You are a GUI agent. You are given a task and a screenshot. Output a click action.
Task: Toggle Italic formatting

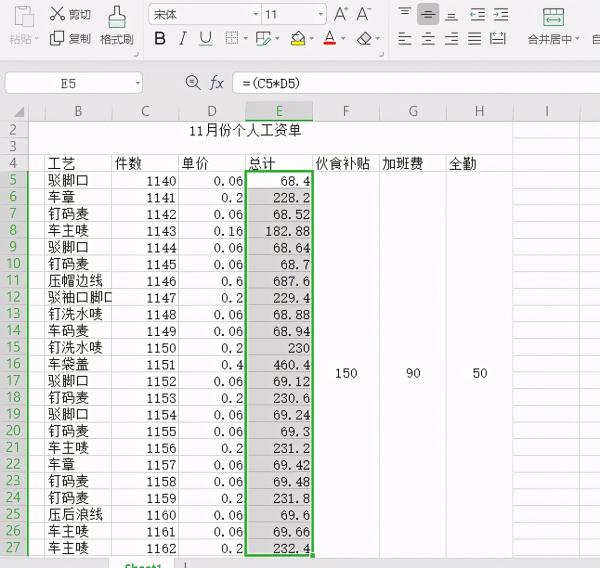pos(183,38)
